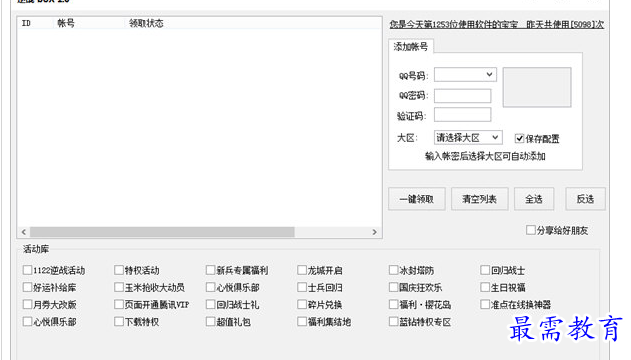
Task: Click the 领取状态 column header
Action: tap(146, 23)
